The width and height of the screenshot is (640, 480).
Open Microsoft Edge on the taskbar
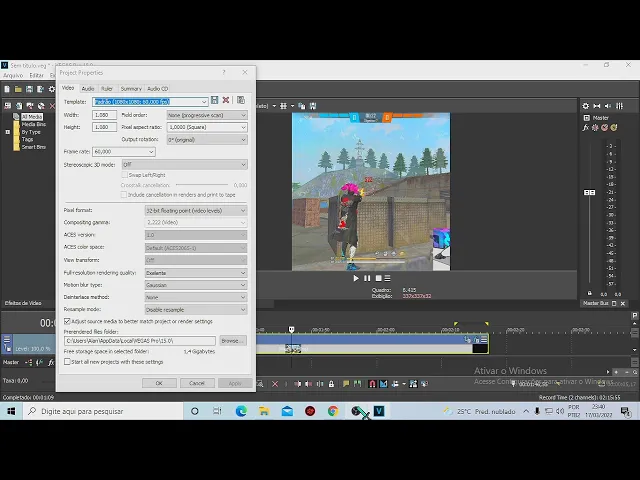[x=241, y=411]
